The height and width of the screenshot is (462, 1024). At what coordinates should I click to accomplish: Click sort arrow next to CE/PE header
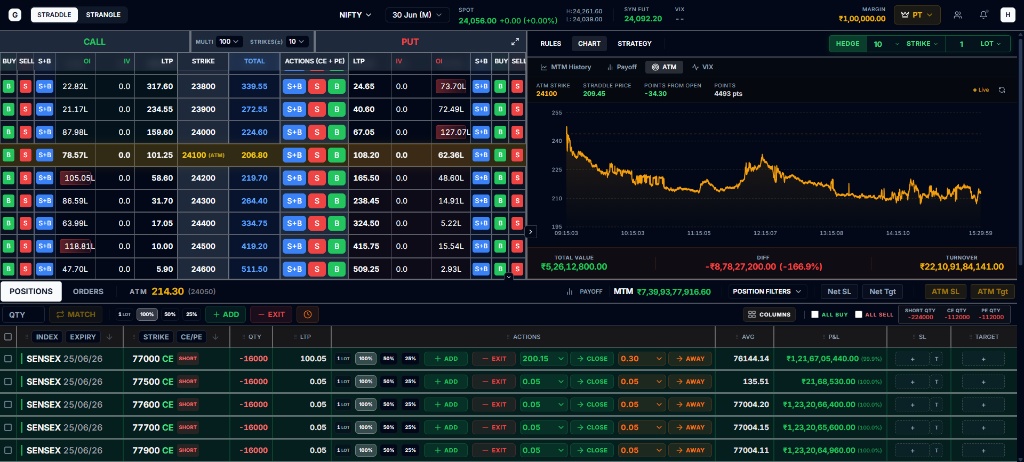click(x=215, y=337)
